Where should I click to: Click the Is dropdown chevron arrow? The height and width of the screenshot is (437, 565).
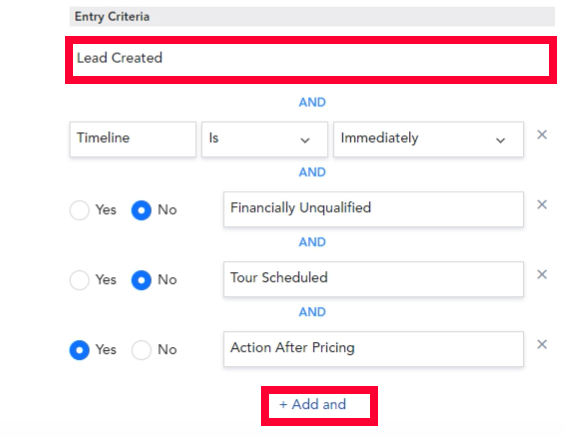click(305, 140)
